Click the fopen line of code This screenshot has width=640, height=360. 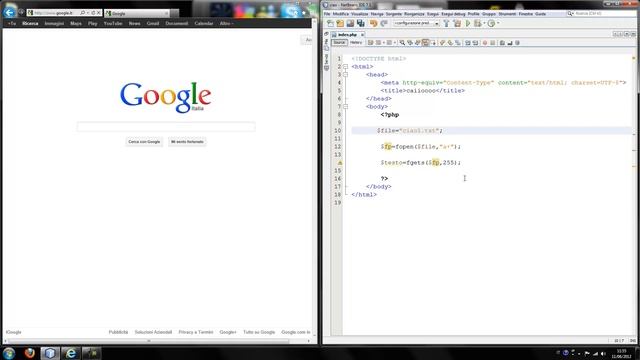[x=420, y=147]
